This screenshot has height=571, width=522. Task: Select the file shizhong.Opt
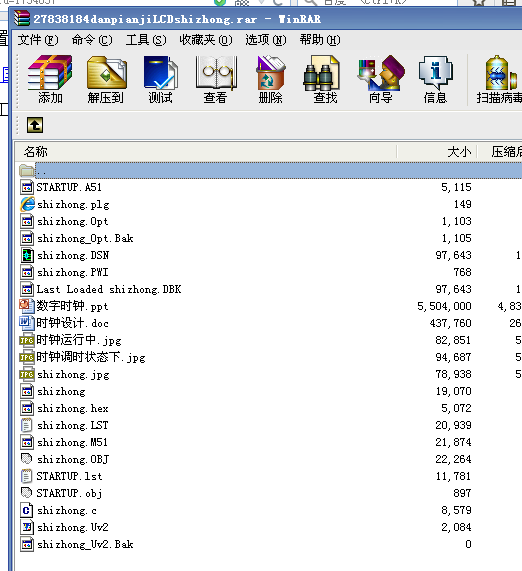point(72,221)
